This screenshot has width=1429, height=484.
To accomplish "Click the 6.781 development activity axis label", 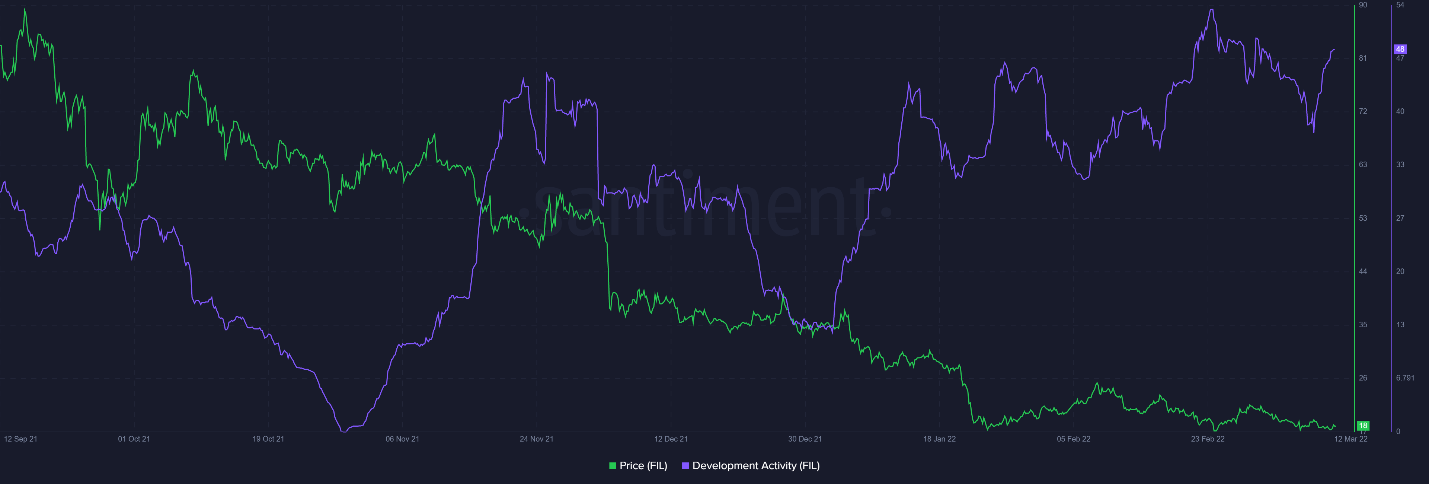I will [1403, 378].
